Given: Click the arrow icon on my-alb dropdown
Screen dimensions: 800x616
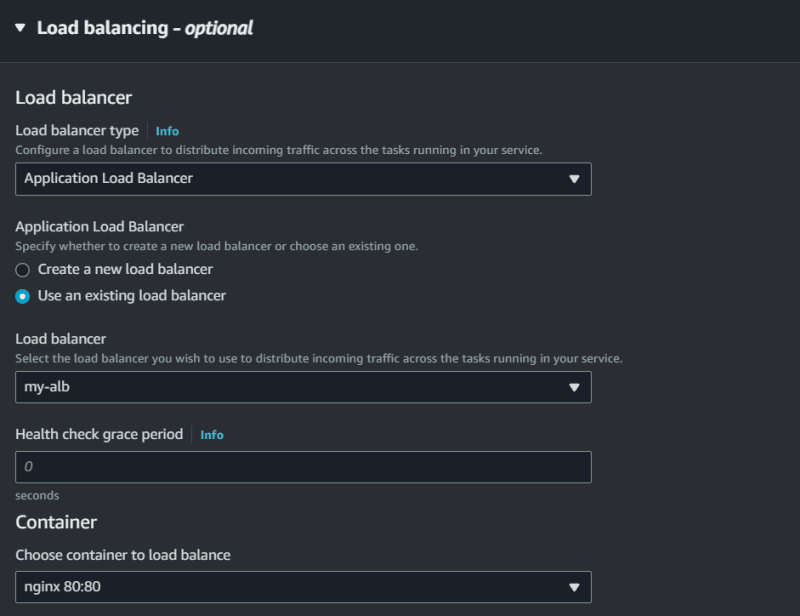Looking at the screenshot, I should 574,387.
